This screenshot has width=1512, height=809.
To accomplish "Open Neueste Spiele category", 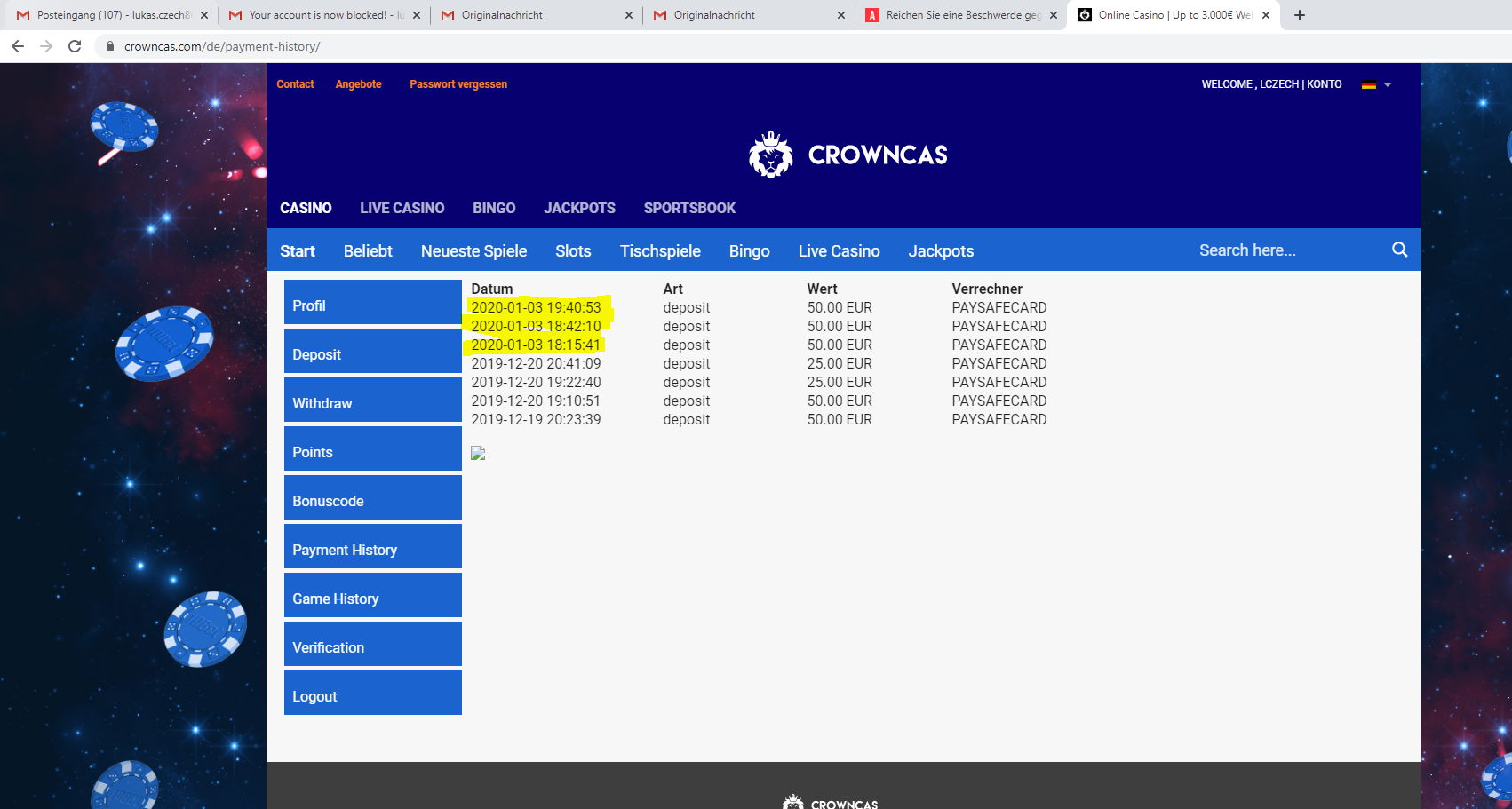I will point(473,251).
